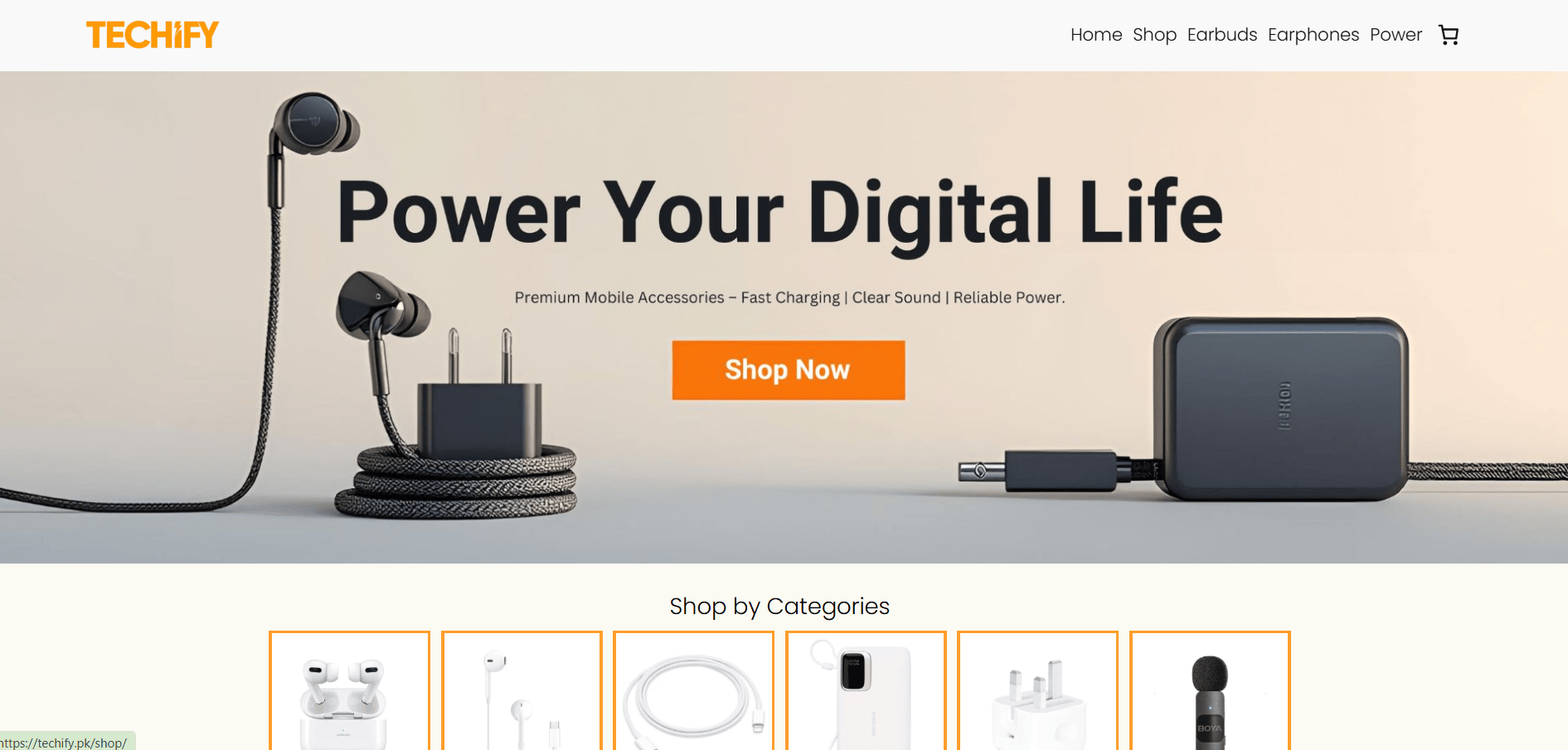Image resolution: width=1568 pixels, height=750 pixels.
Task: Open the AirPods earbuds category tile
Action: click(349, 691)
